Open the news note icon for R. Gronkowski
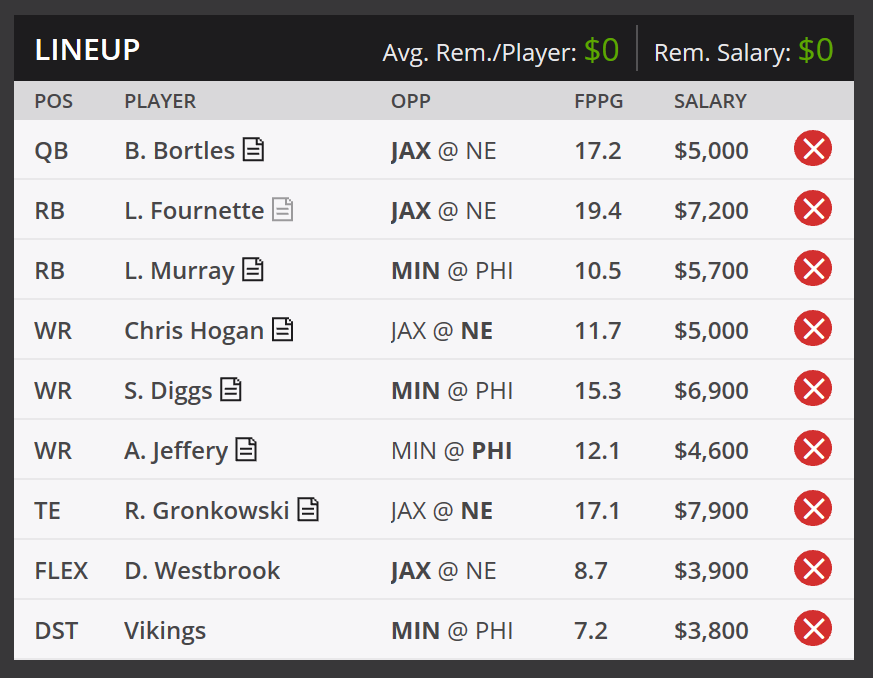Screen dimensions: 873x678 308,509
